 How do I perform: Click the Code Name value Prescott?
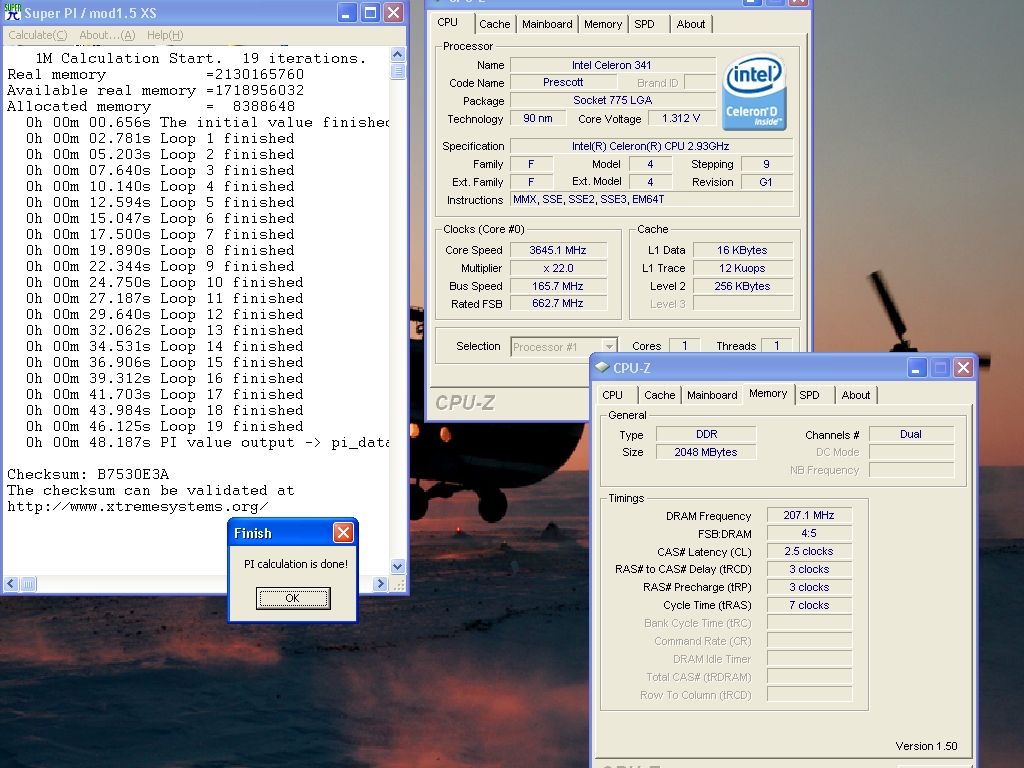click(563, 82)
